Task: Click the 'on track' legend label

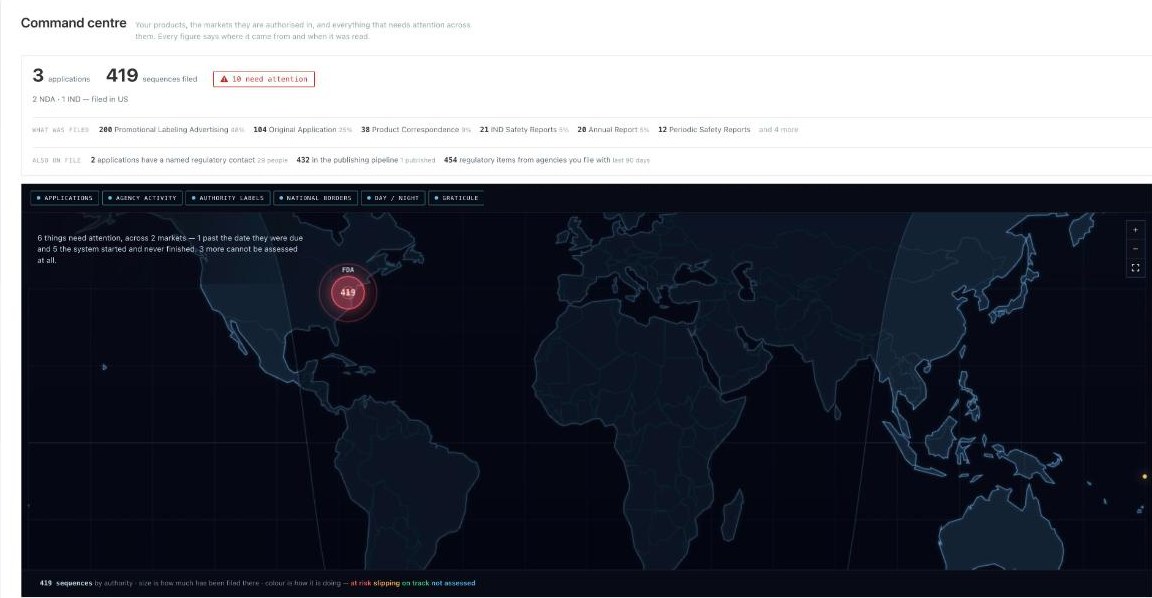Action: click(416, 583)
